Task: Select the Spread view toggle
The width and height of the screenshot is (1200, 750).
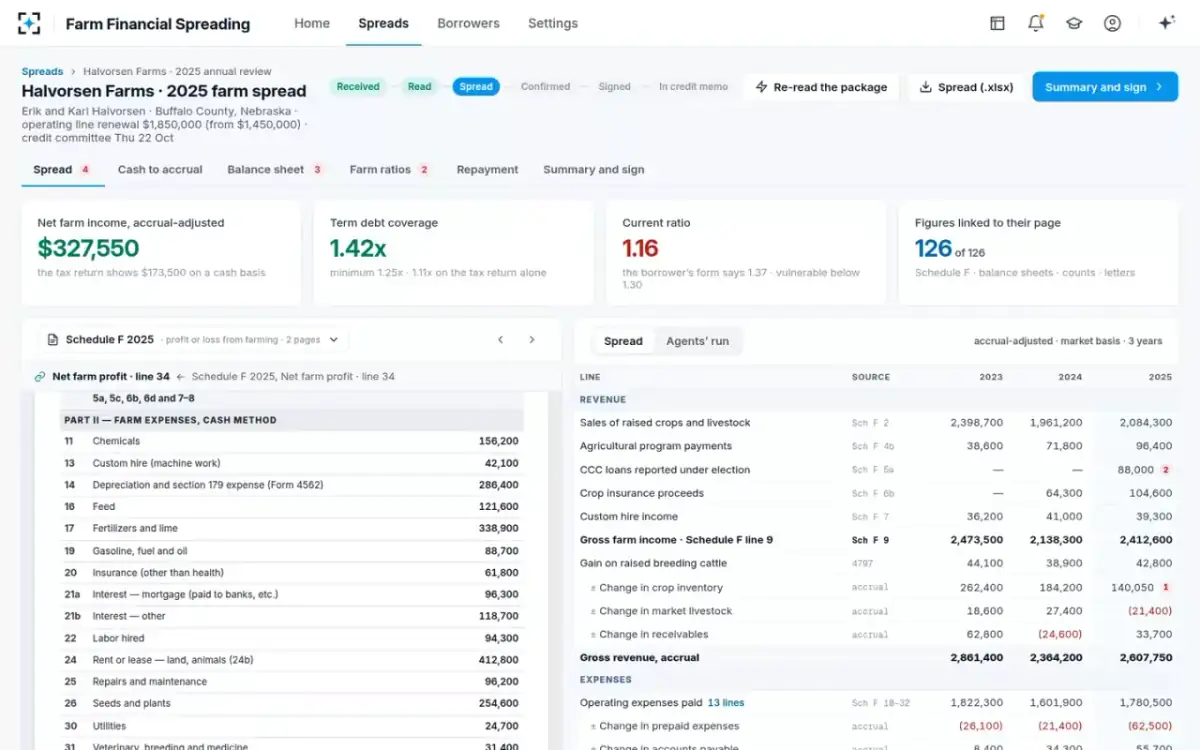Action: (623, 341)
